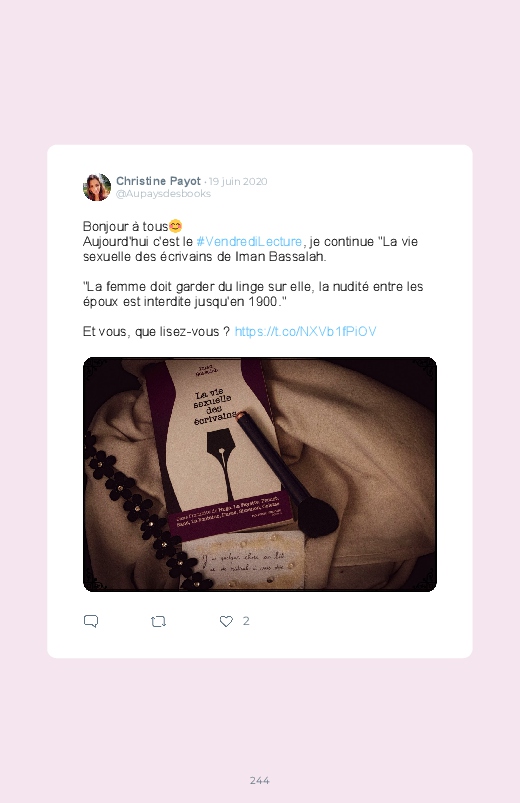Screen dimensions: 520x803
Task: Click the 'Et vous, que lisez-vous ?' text
Action: [156, 332]
